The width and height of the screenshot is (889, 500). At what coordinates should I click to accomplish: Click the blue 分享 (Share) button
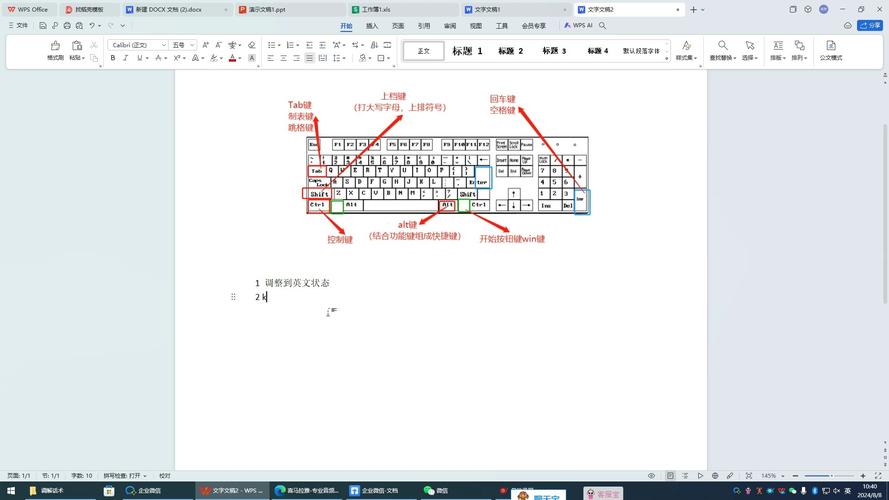pyautogui.click(x=872, y=25)
